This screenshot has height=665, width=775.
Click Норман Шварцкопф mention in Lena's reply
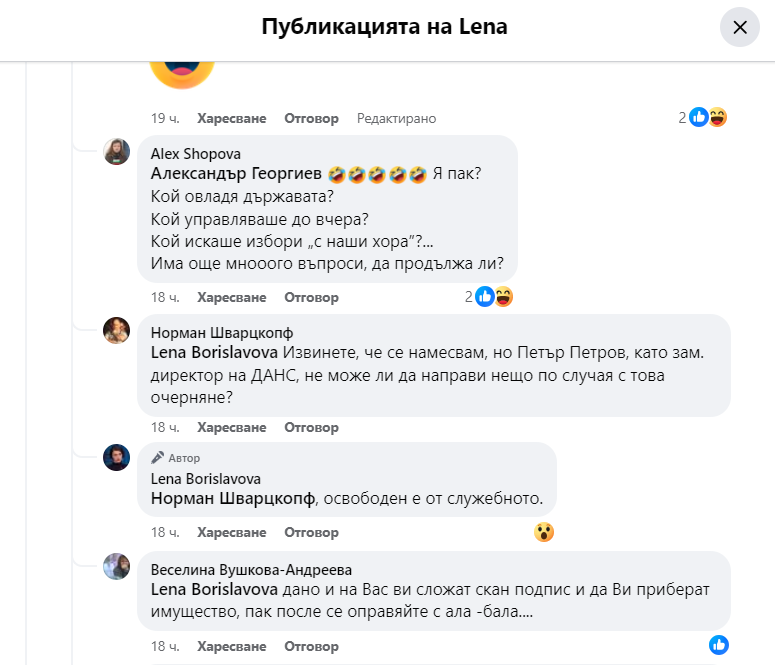[232, 498]
